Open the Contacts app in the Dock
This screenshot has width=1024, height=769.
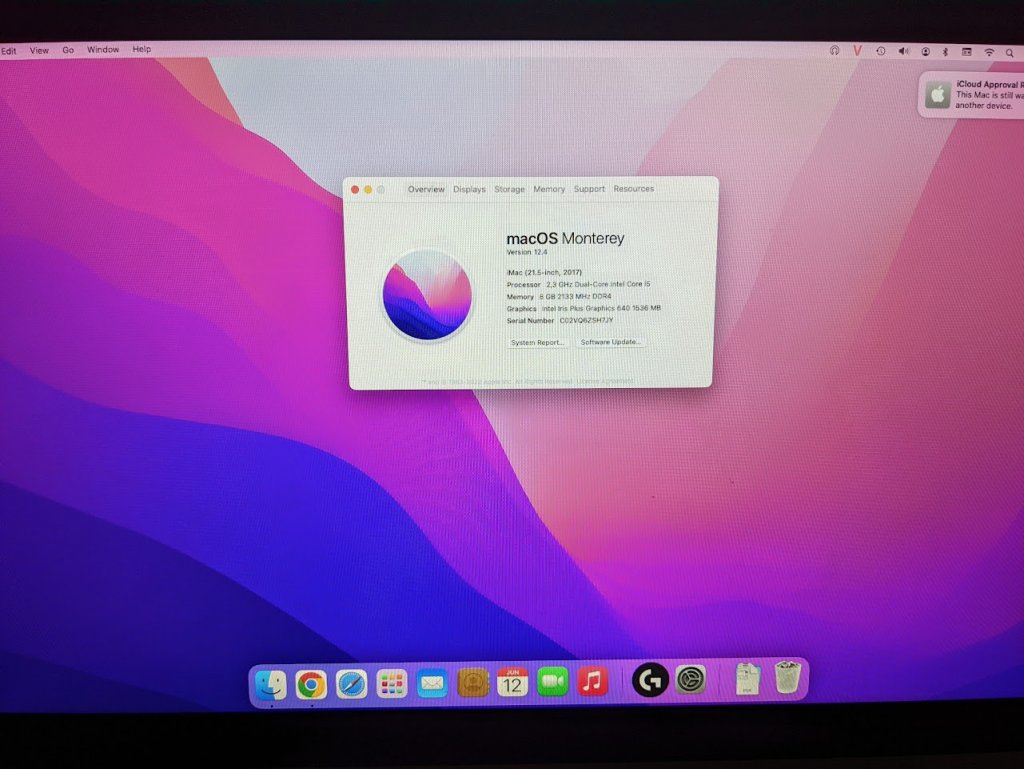click(473, 683)
